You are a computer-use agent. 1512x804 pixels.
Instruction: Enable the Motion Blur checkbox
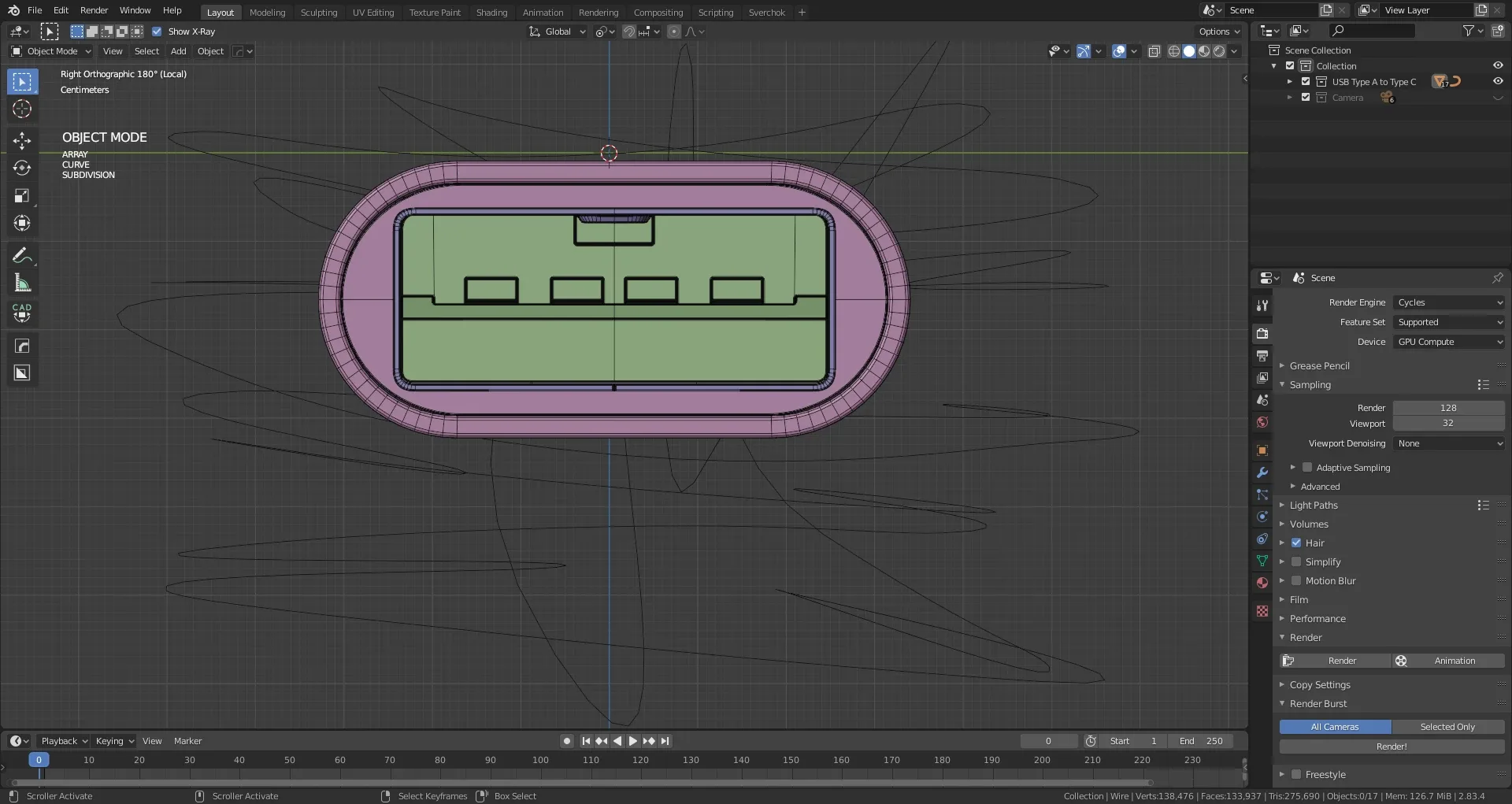pyautogui.click(x=1296, y=580)
